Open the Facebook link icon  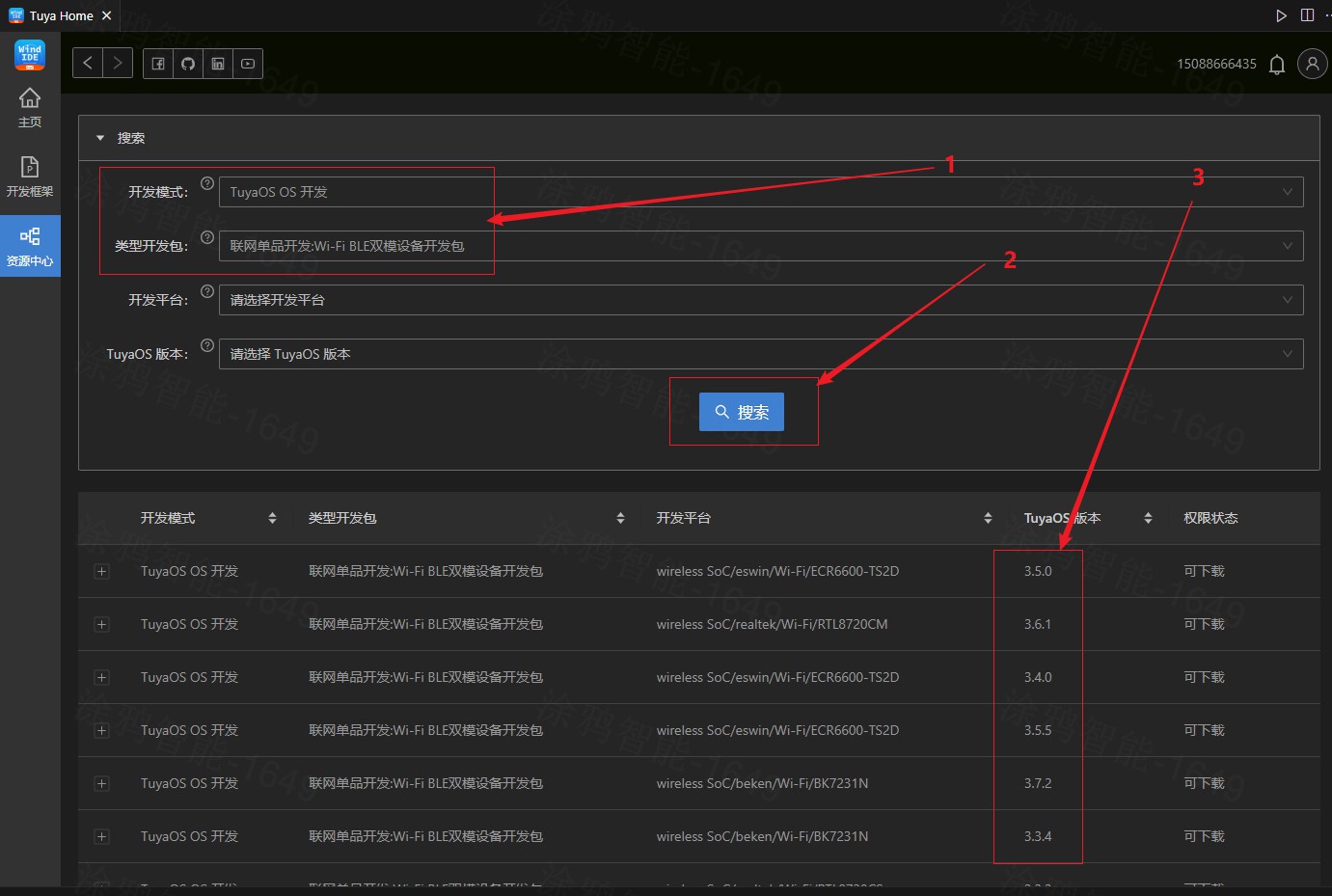158,64
